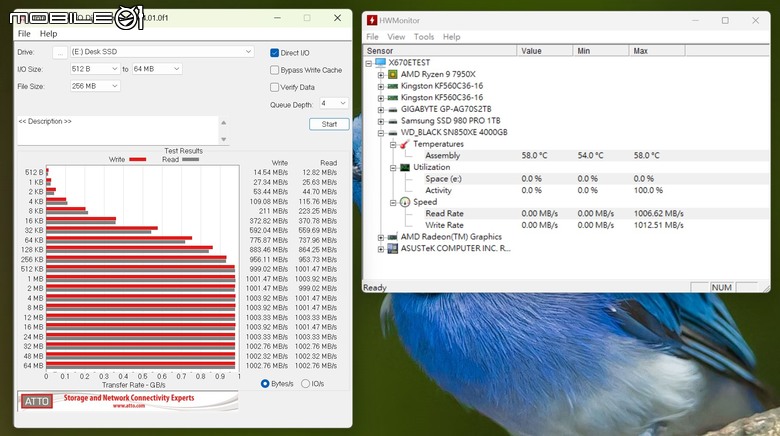Screen dimensions: 780x436
Task: Click the first Kingston KF560C36-16 memory icon
Action: pos(392,86)
